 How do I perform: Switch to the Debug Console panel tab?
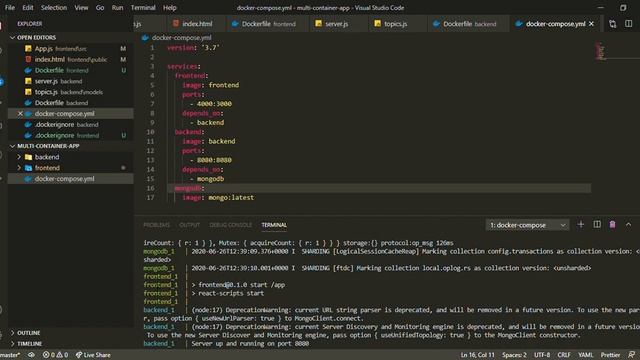coord(231,225)
